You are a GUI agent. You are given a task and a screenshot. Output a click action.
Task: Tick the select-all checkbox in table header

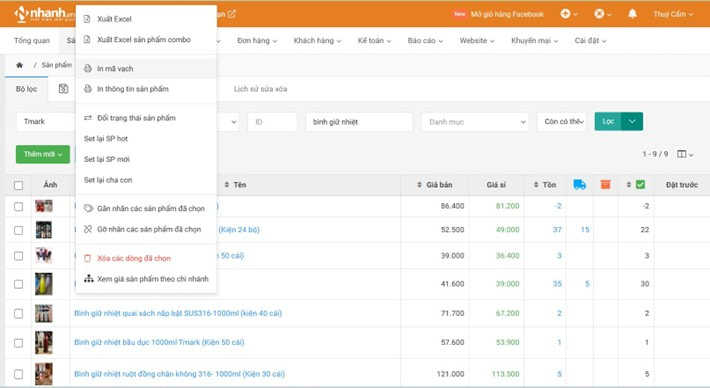(x=19, y=185)
